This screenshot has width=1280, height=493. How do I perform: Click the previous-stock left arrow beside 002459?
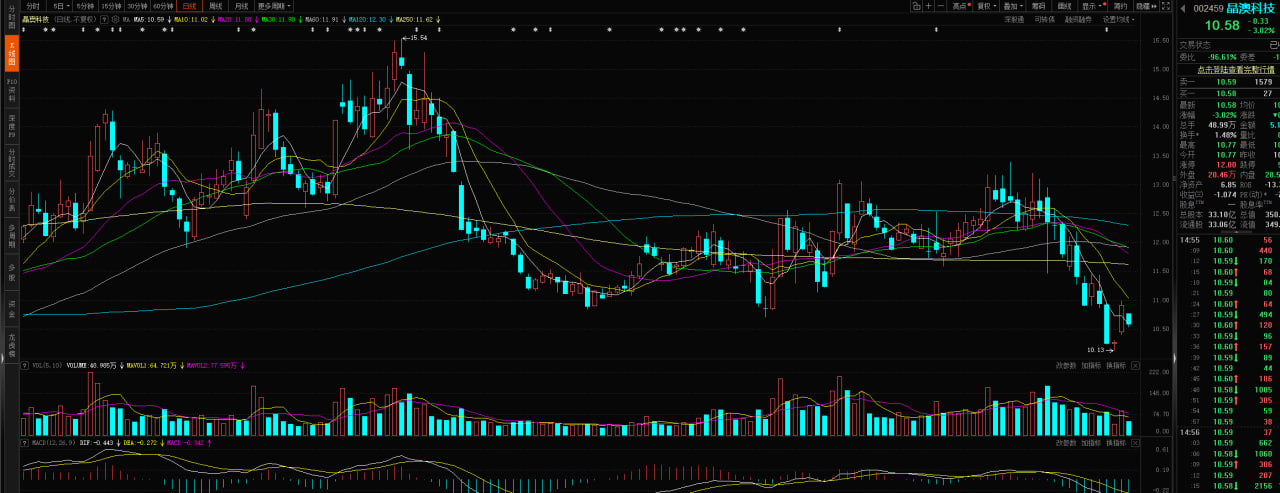click(1183, 8)
